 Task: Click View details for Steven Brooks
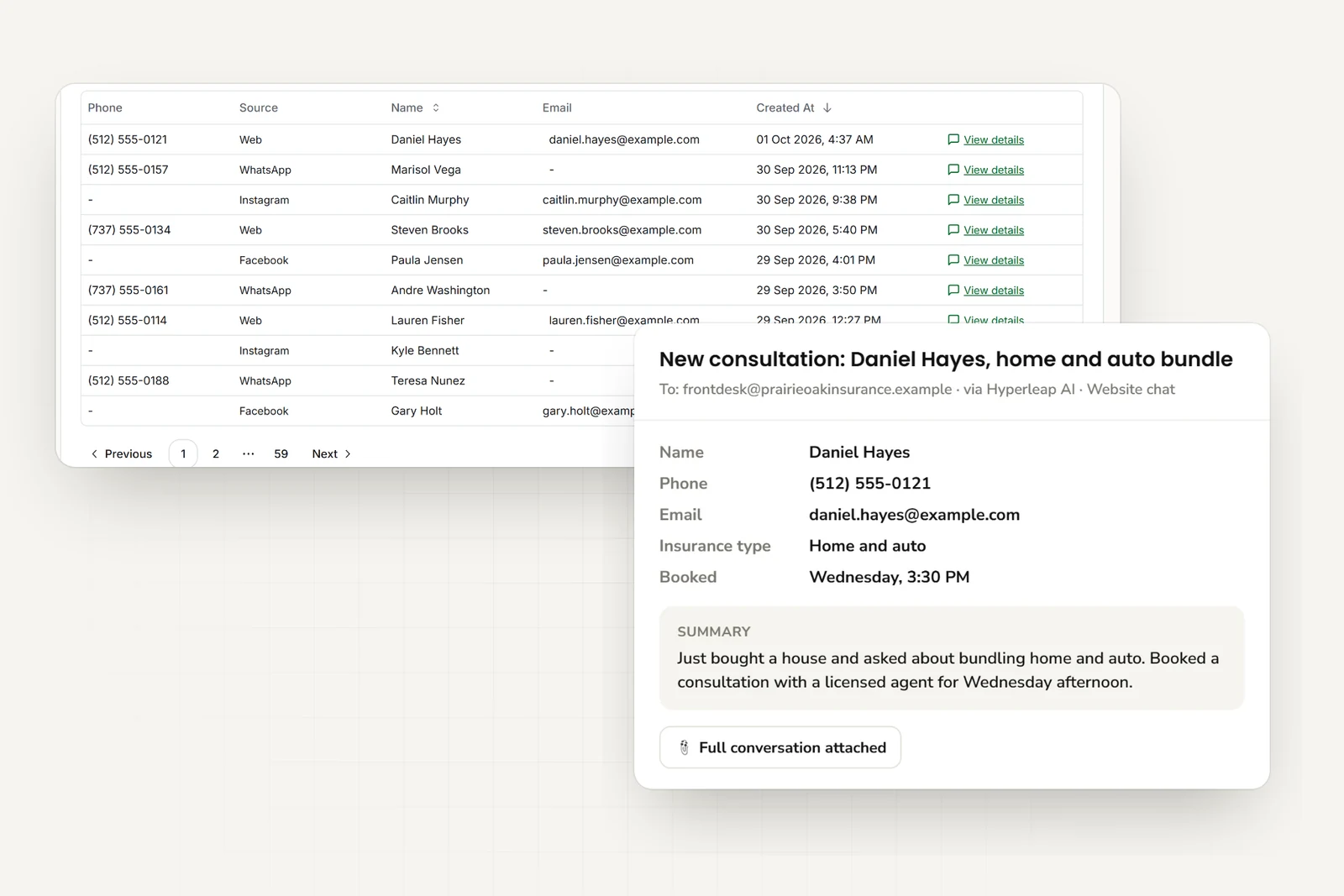(994, 230)
